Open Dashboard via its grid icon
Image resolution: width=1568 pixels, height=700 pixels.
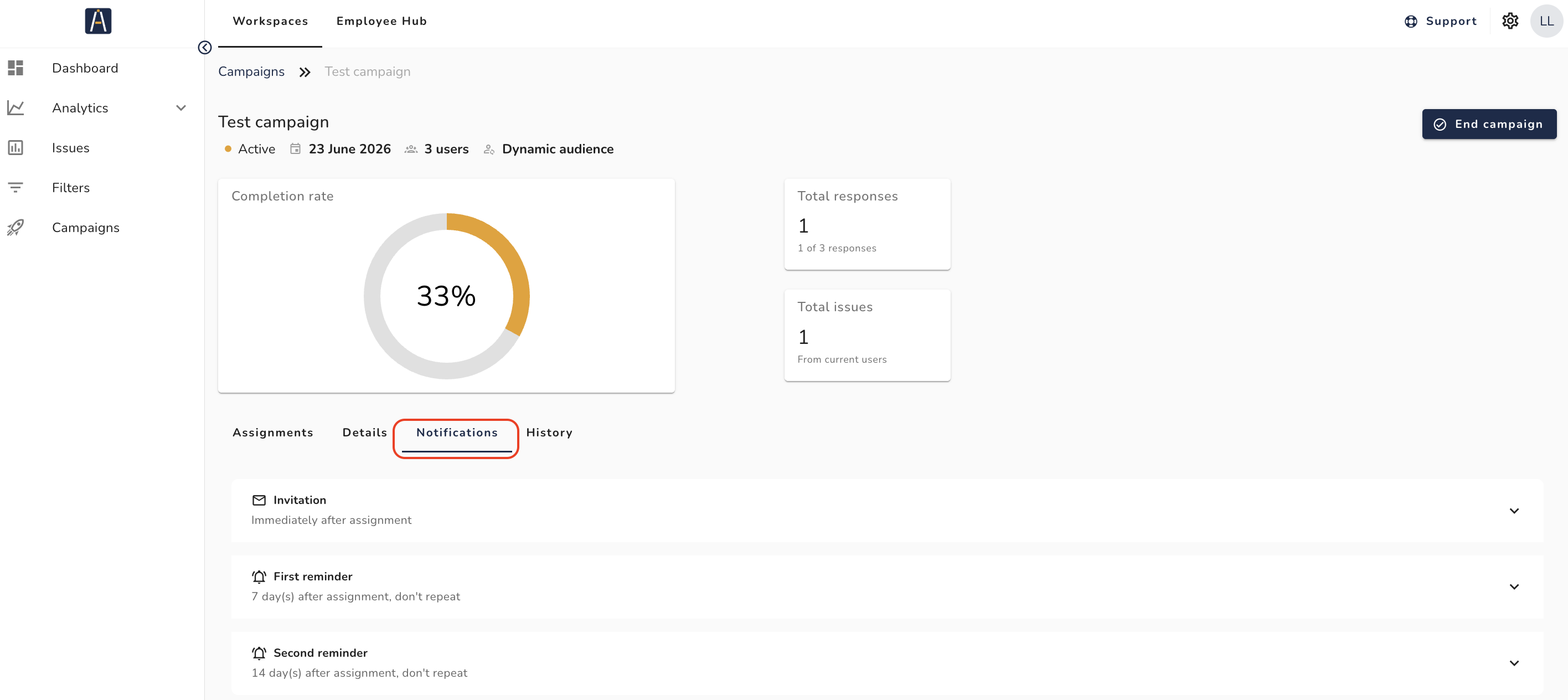15,68
